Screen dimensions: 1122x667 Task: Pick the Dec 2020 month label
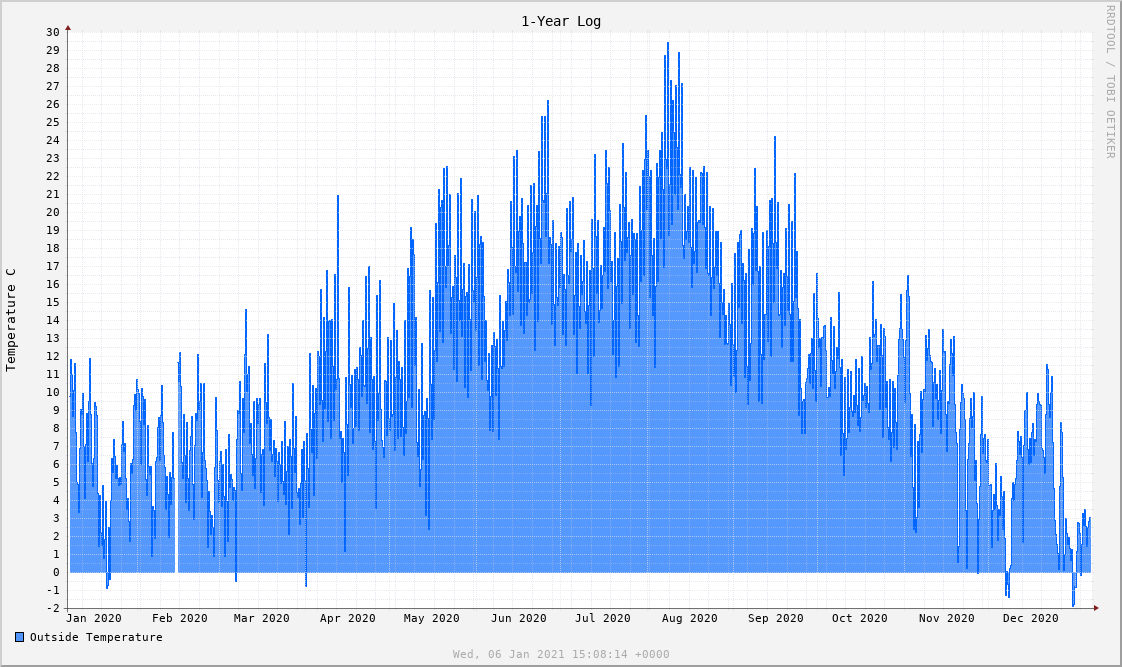(1031, 618)
